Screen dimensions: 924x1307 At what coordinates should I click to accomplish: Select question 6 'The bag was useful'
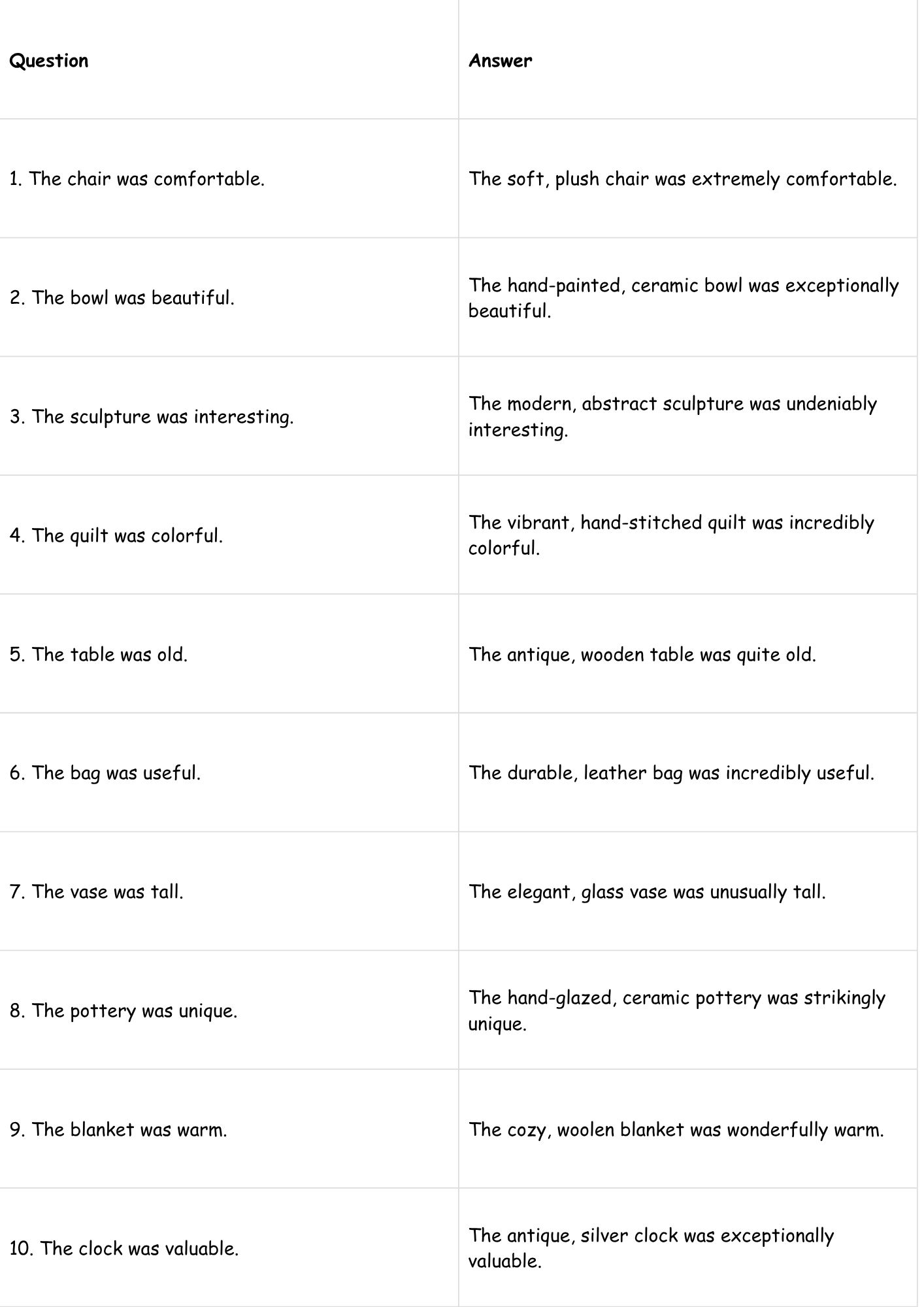tap(105, 773)
